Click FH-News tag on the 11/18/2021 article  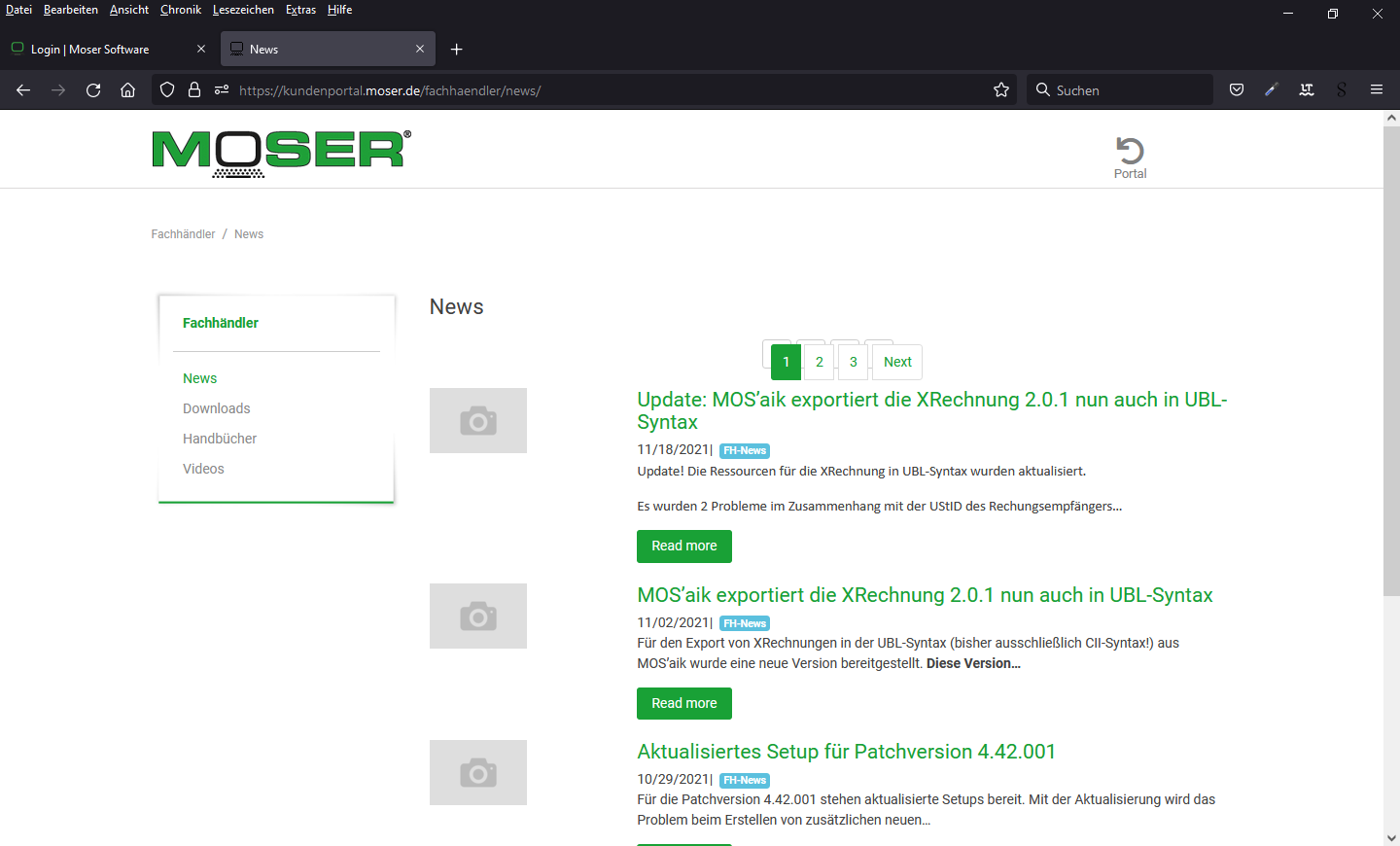pos(745,450)
